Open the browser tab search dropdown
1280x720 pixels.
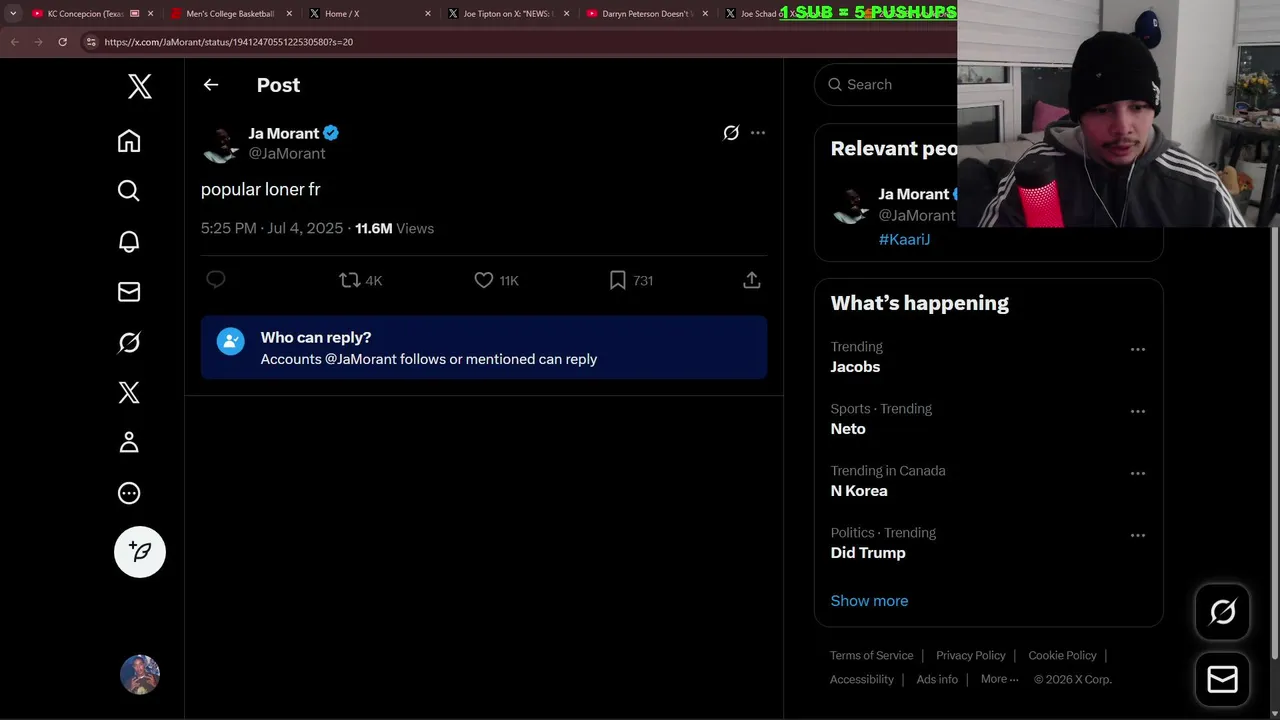12,14
